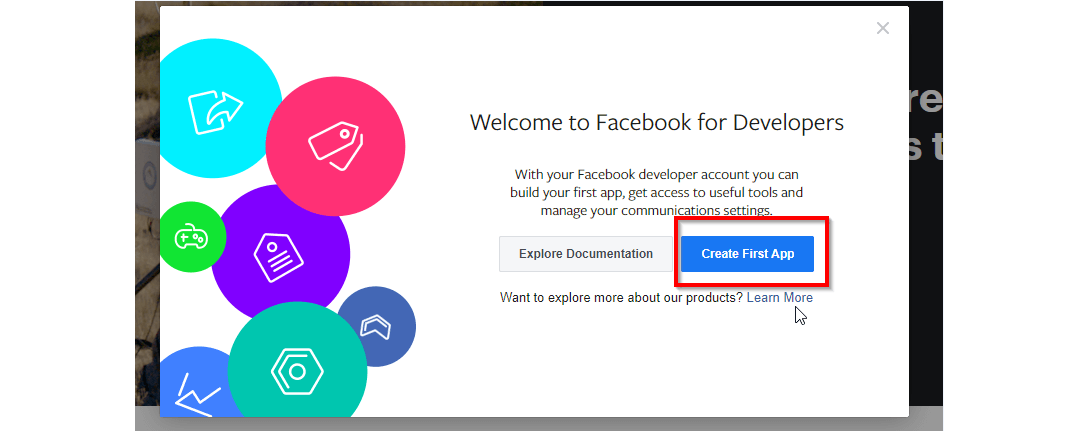Click the chevron icon in dark blue circle
Screen dimensions: 1080x431
pos(375,326)
